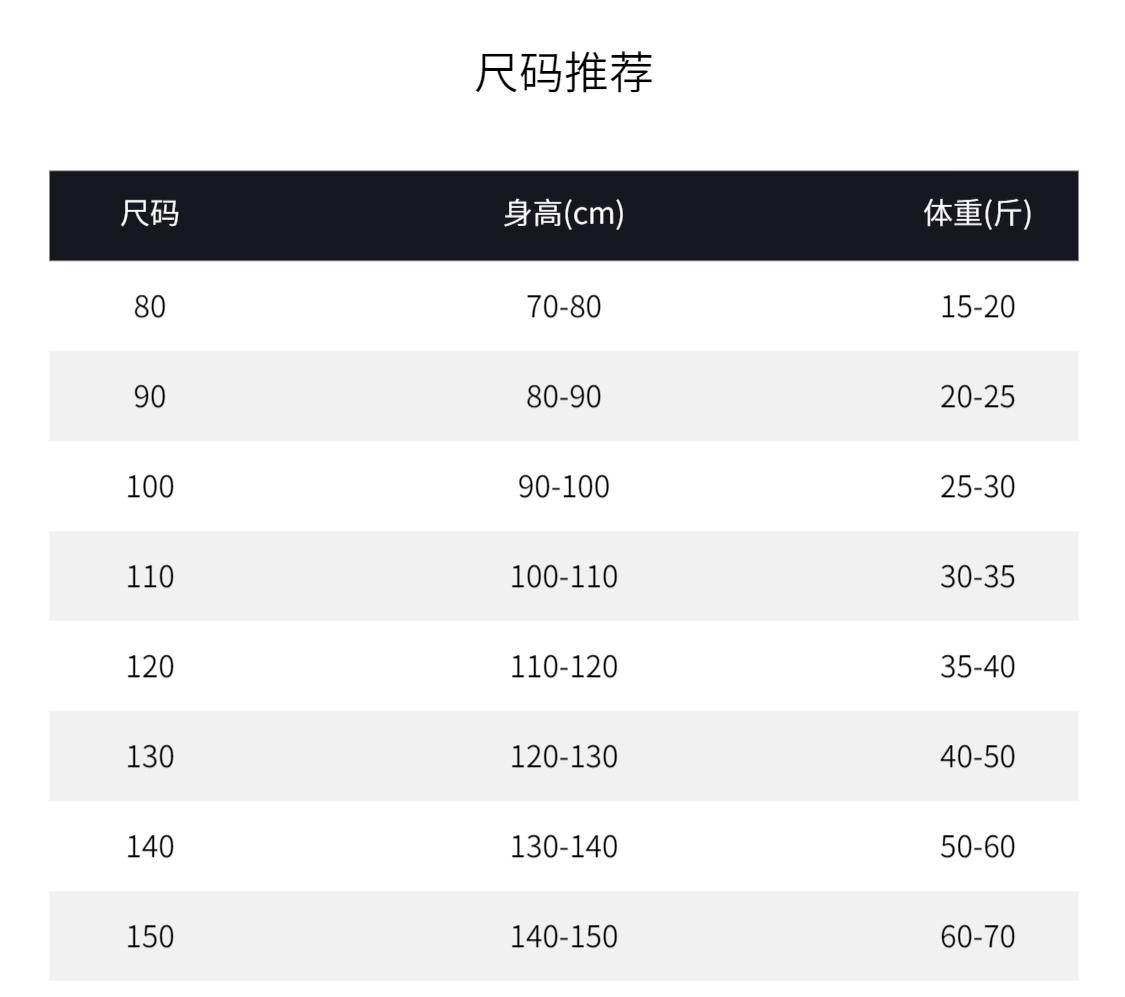
Task: Select size 150 in the 尺码 column
Action: [150, 937]
